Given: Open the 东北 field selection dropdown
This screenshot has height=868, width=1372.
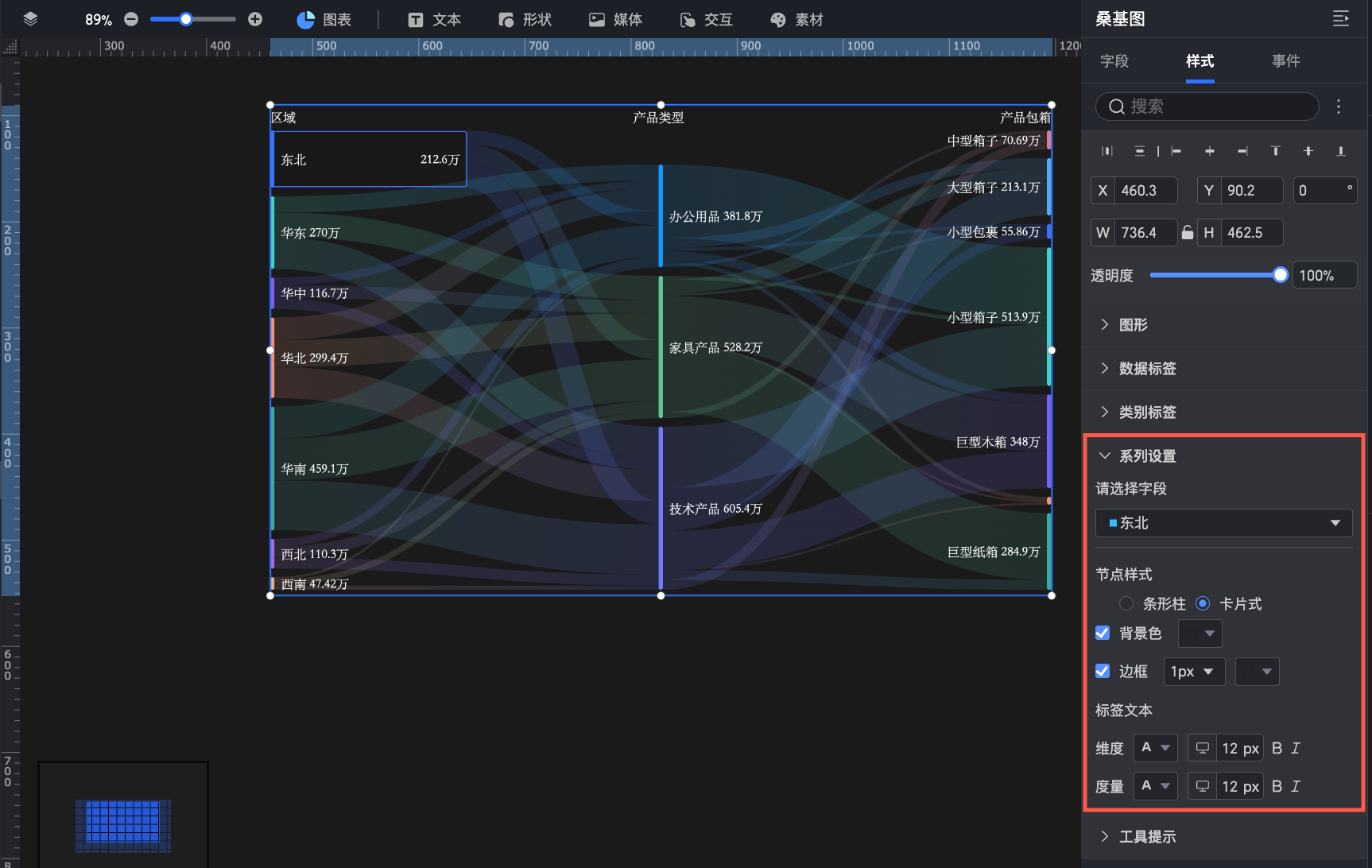Looking at the screenshot, I should tap(1224, 523).
